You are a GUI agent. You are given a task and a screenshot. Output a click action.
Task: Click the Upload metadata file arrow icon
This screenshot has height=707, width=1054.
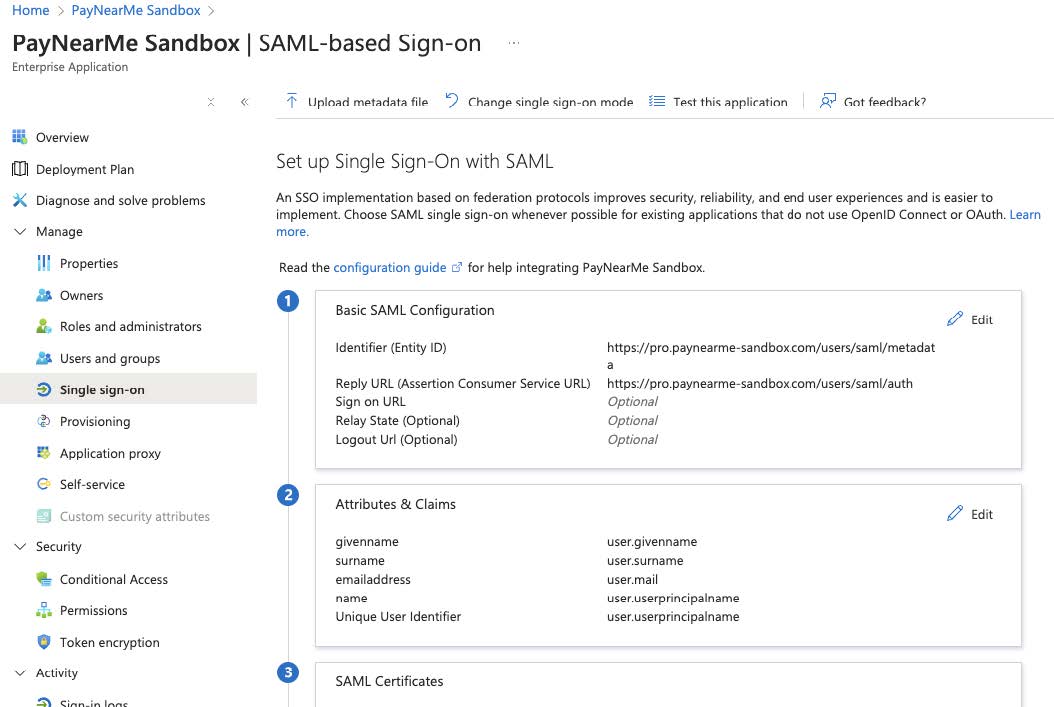click(292, 101)
